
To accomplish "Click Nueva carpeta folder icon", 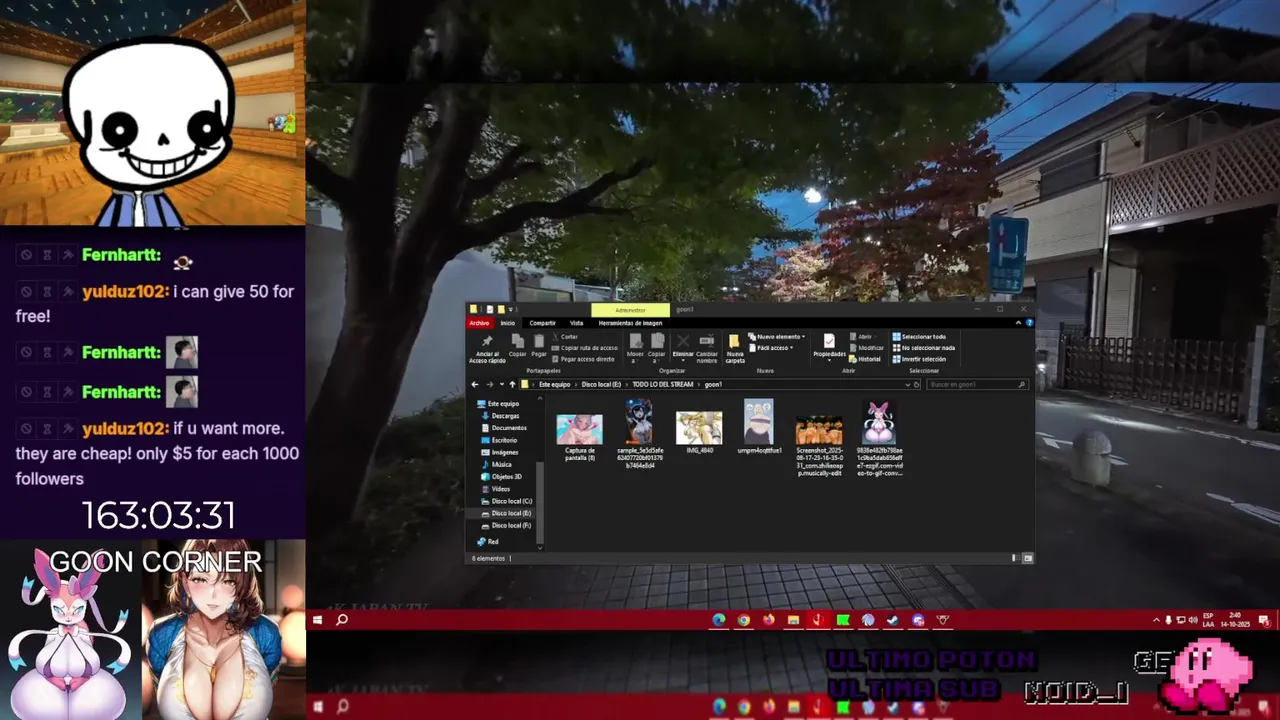I will point(734,342).
